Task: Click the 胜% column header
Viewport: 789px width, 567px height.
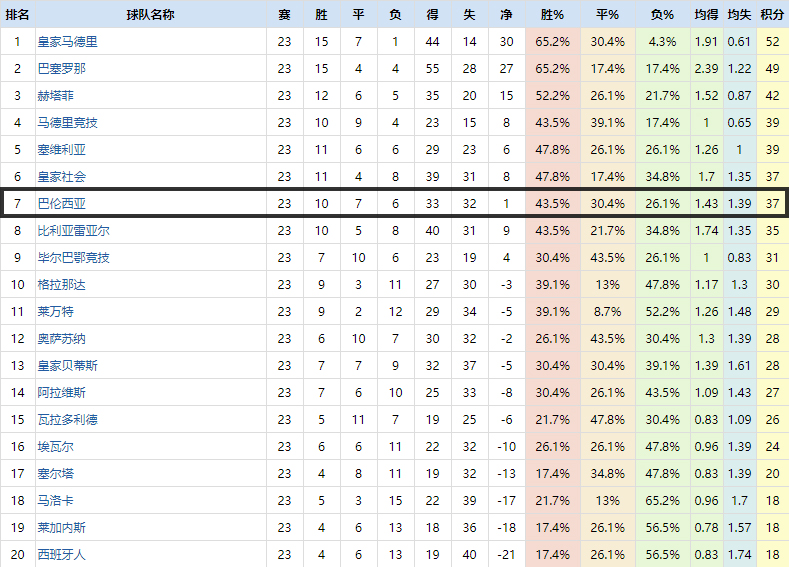Action: 552,15
